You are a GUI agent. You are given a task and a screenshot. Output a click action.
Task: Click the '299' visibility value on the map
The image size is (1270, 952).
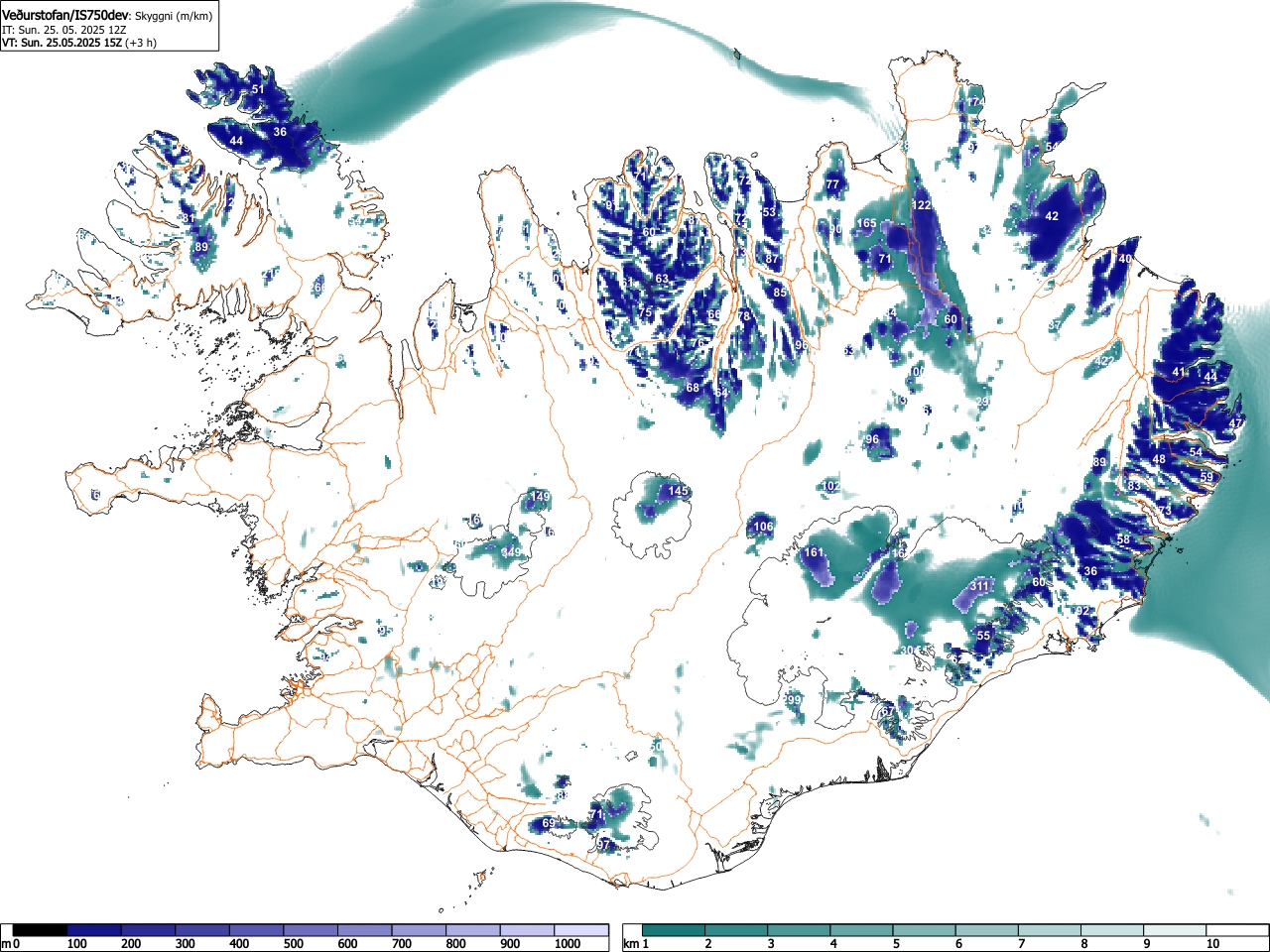click(791, 700)
